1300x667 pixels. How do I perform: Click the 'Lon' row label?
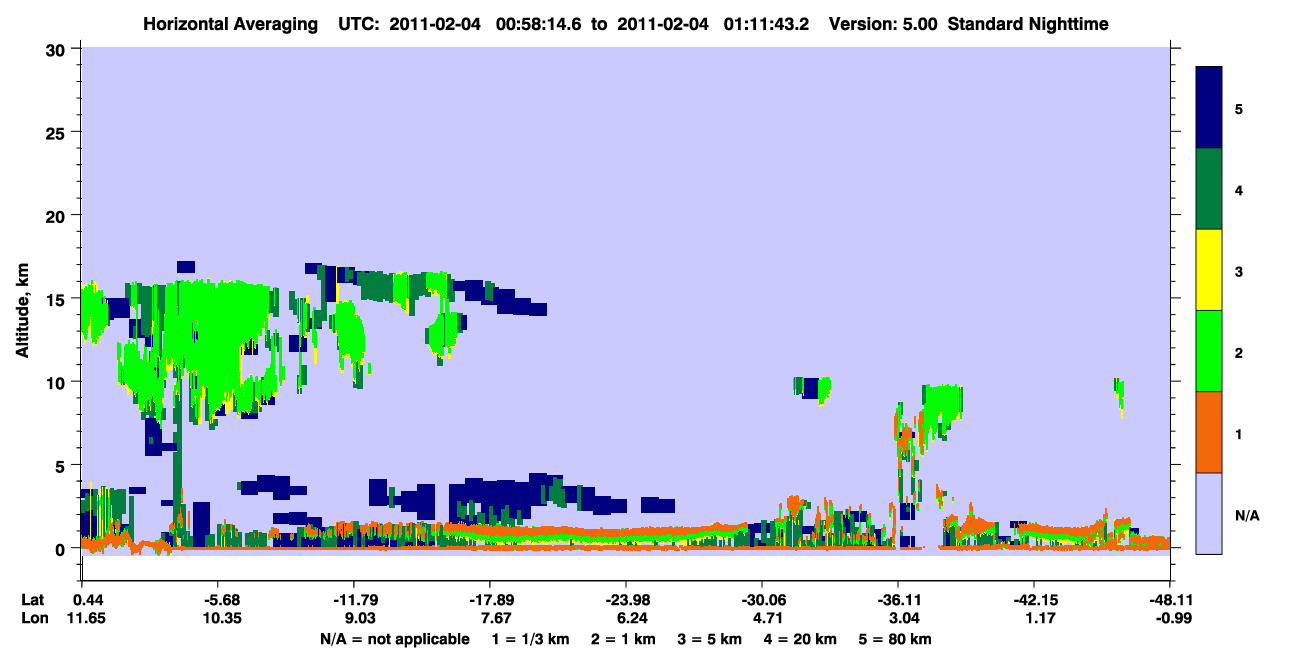[33, 619]
